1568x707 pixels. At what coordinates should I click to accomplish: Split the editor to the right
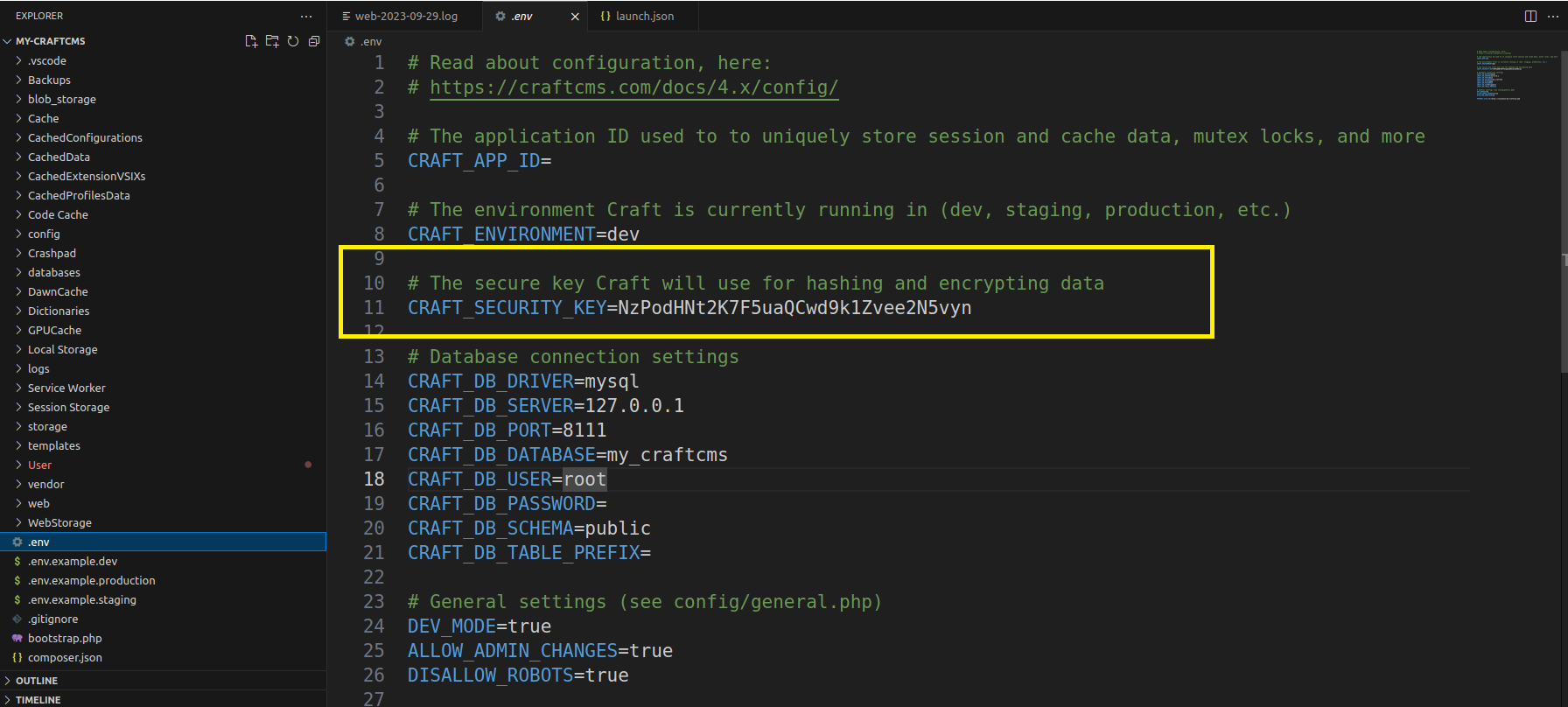[x=1530, y=16]
